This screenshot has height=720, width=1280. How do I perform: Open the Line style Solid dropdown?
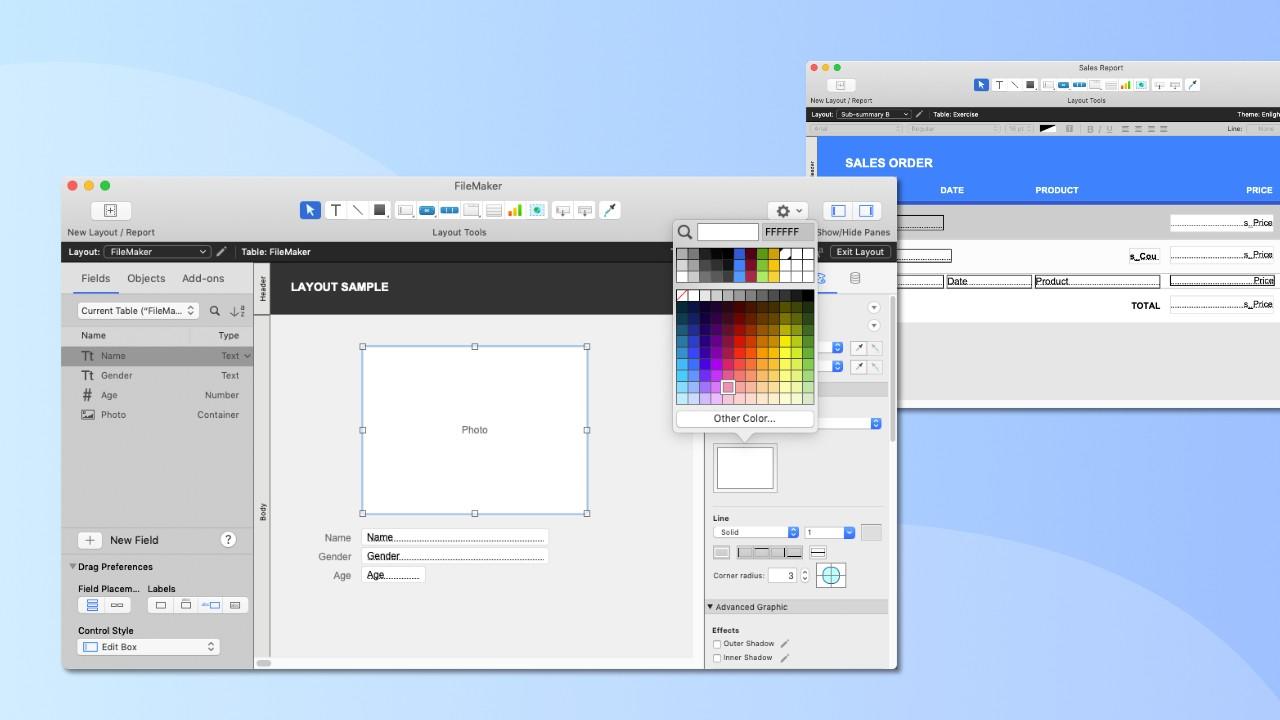pos(756,532)
